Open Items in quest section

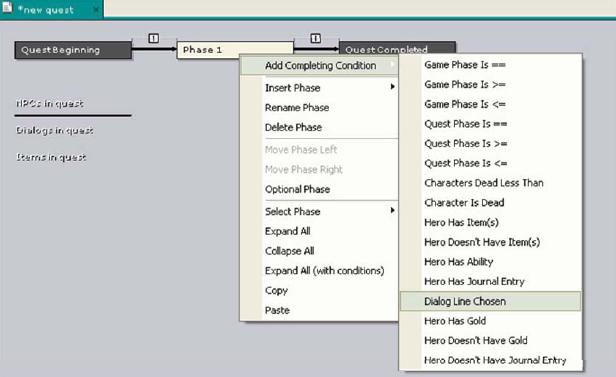(51, 157)
